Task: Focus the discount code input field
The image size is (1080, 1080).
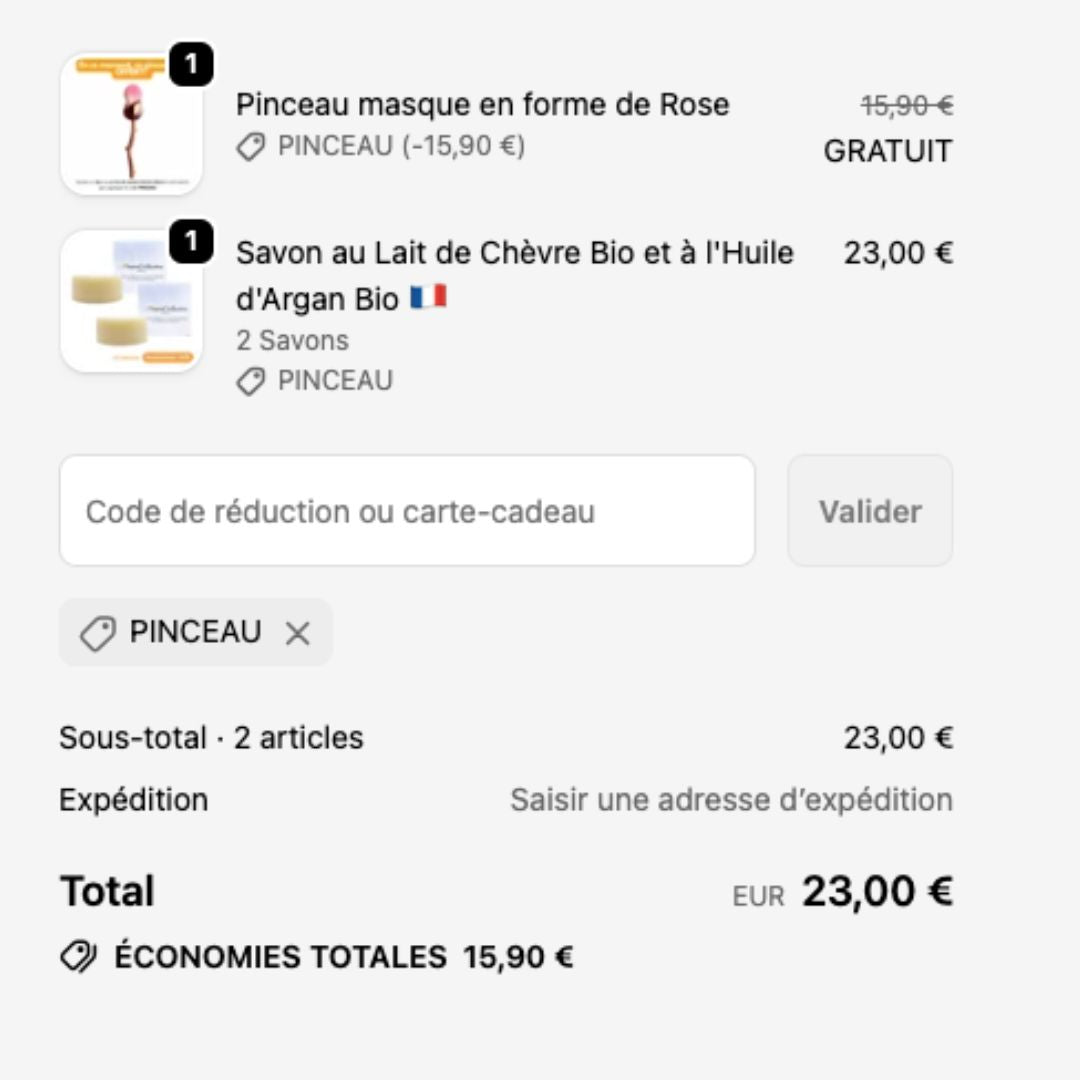Action: (407, 511)
